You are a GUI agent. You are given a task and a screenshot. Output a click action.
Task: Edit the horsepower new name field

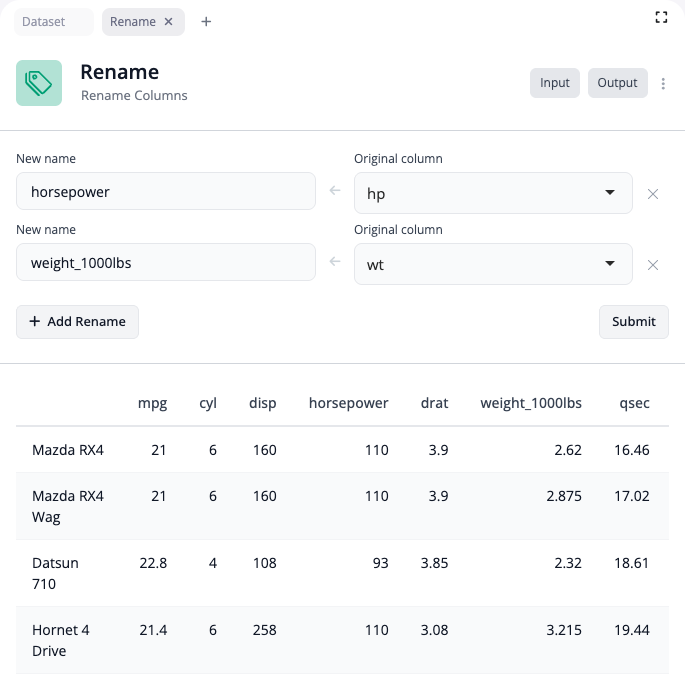[166, 191]
